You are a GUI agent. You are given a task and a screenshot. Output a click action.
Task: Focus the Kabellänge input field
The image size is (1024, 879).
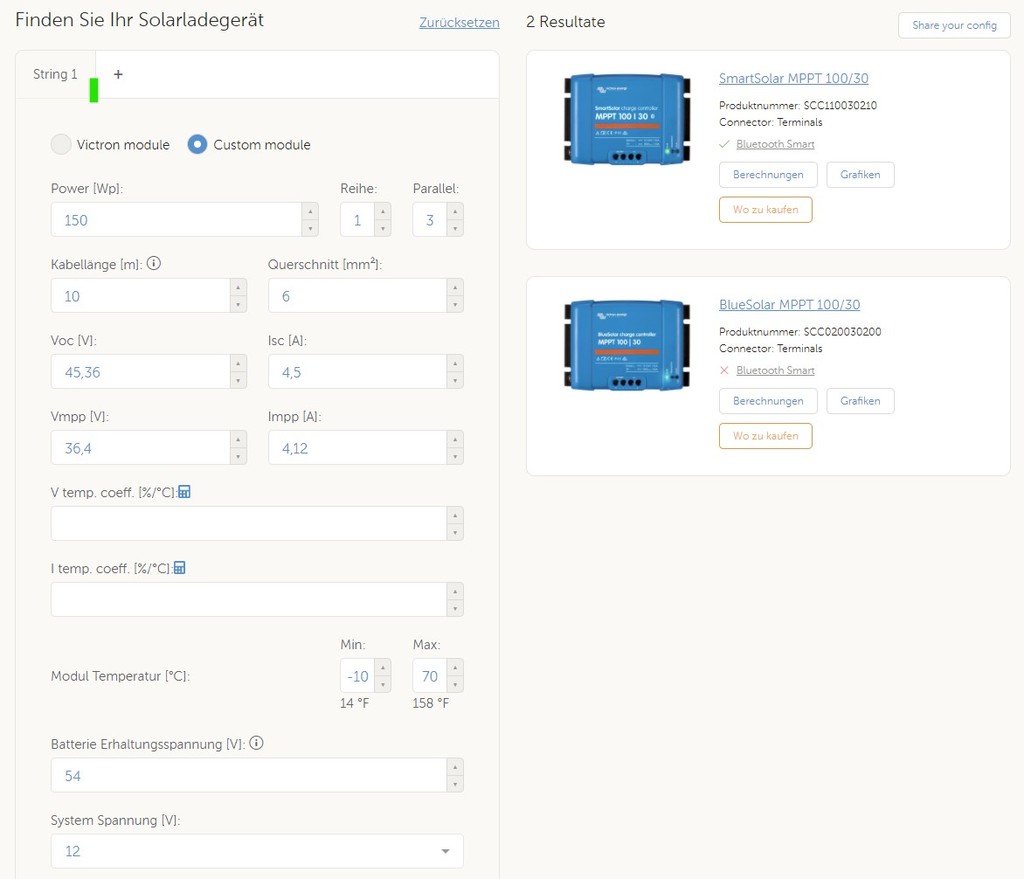pos(140,295)
